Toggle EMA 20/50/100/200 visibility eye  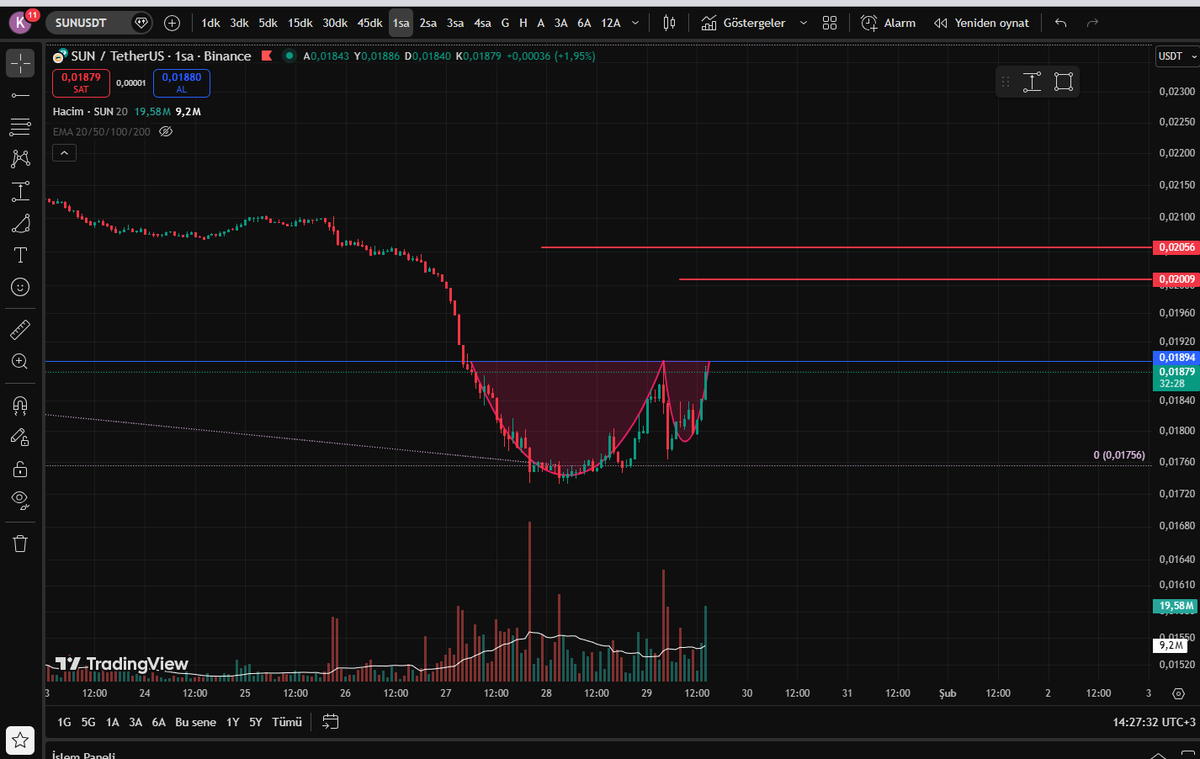pos(166,131)
